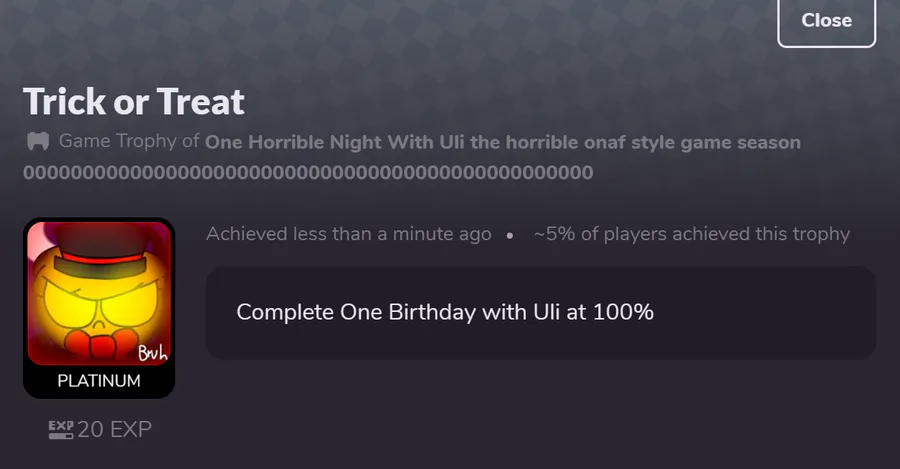Open the Trick or Treat trophy thumbnail
900x469 pixels.
pyautogui.click(x=99, y=293)
